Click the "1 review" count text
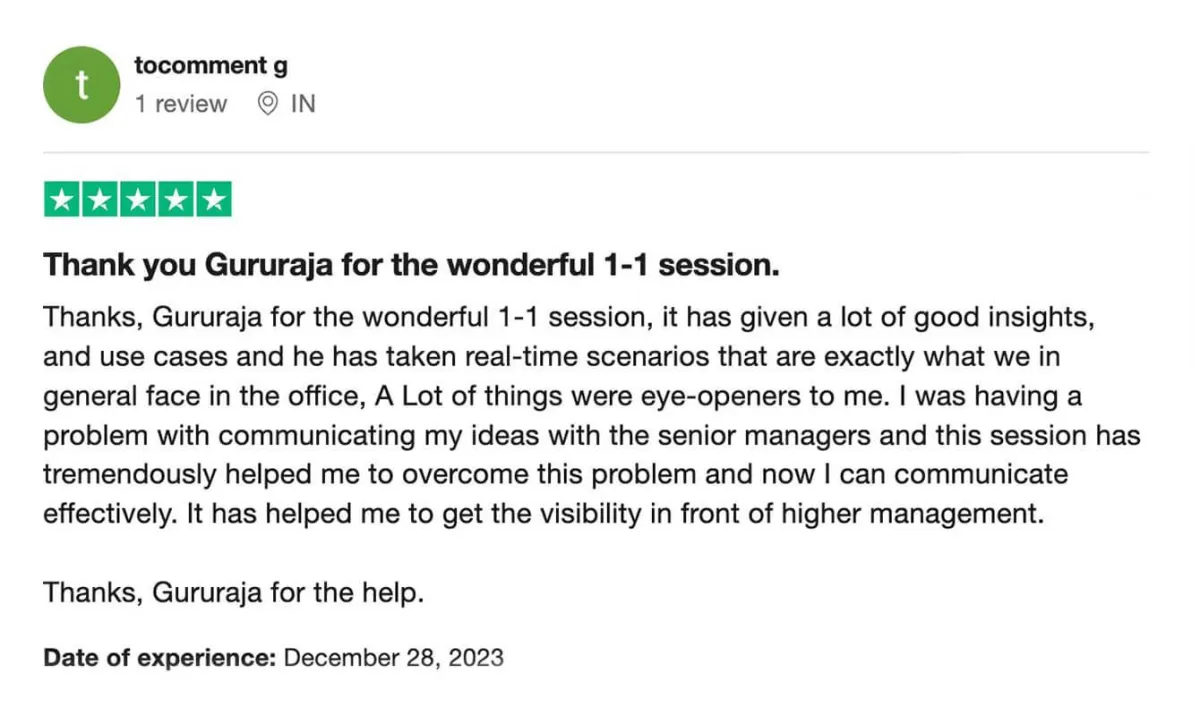The width and height of the screenshot is (1200, 707). [x=181, y=103]
